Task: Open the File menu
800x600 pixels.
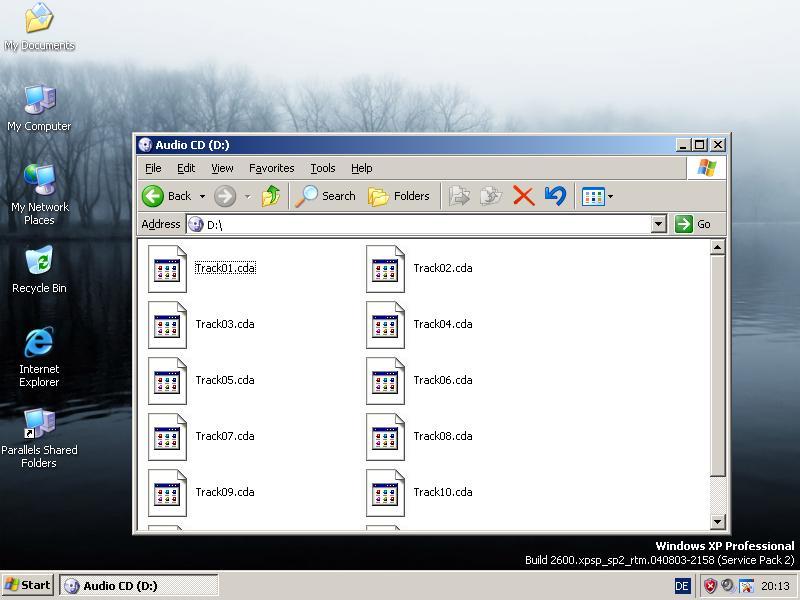Action: (x=153, y=168)
